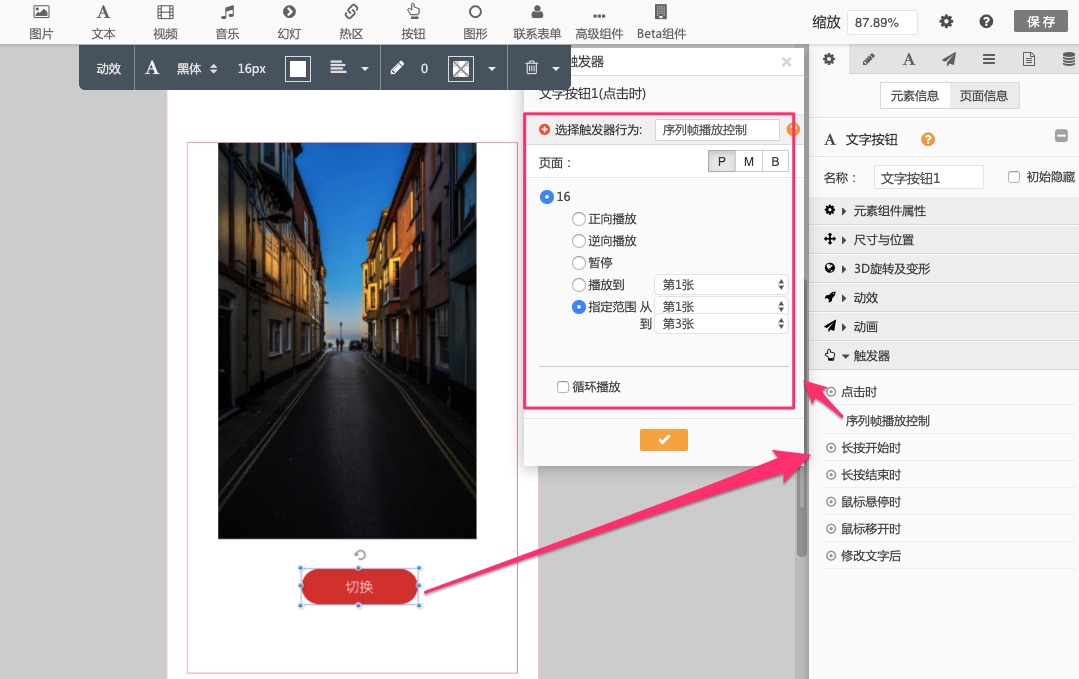Select the 热区 hotspot tool
The image size is (1079, 679).
tap(351, 21)
